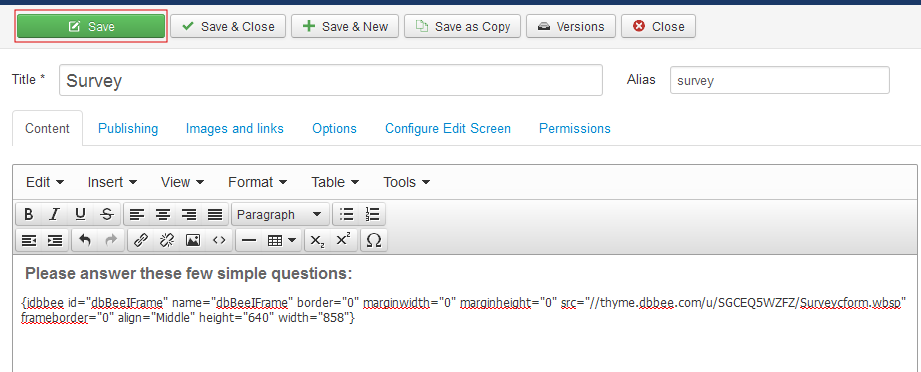Align text left
The height and width of the screenshot is (372, 921).
point(137,215)
